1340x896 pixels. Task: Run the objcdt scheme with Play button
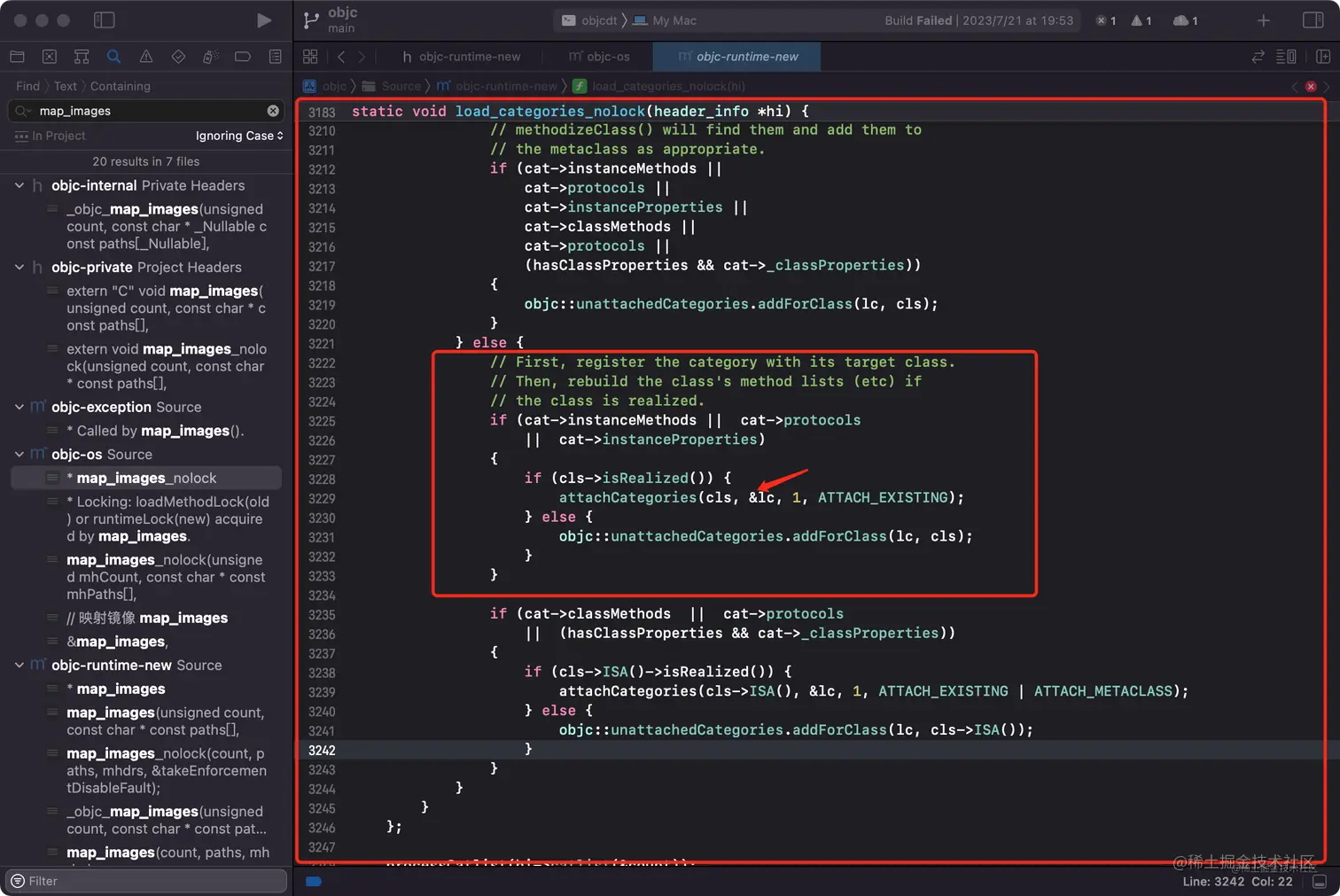coord(263,19)
